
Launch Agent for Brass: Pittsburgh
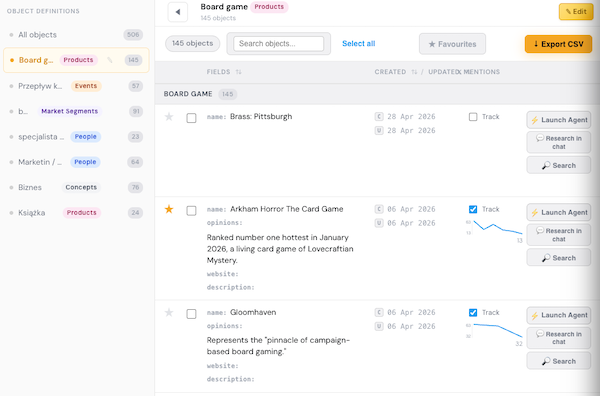[559, 120]
